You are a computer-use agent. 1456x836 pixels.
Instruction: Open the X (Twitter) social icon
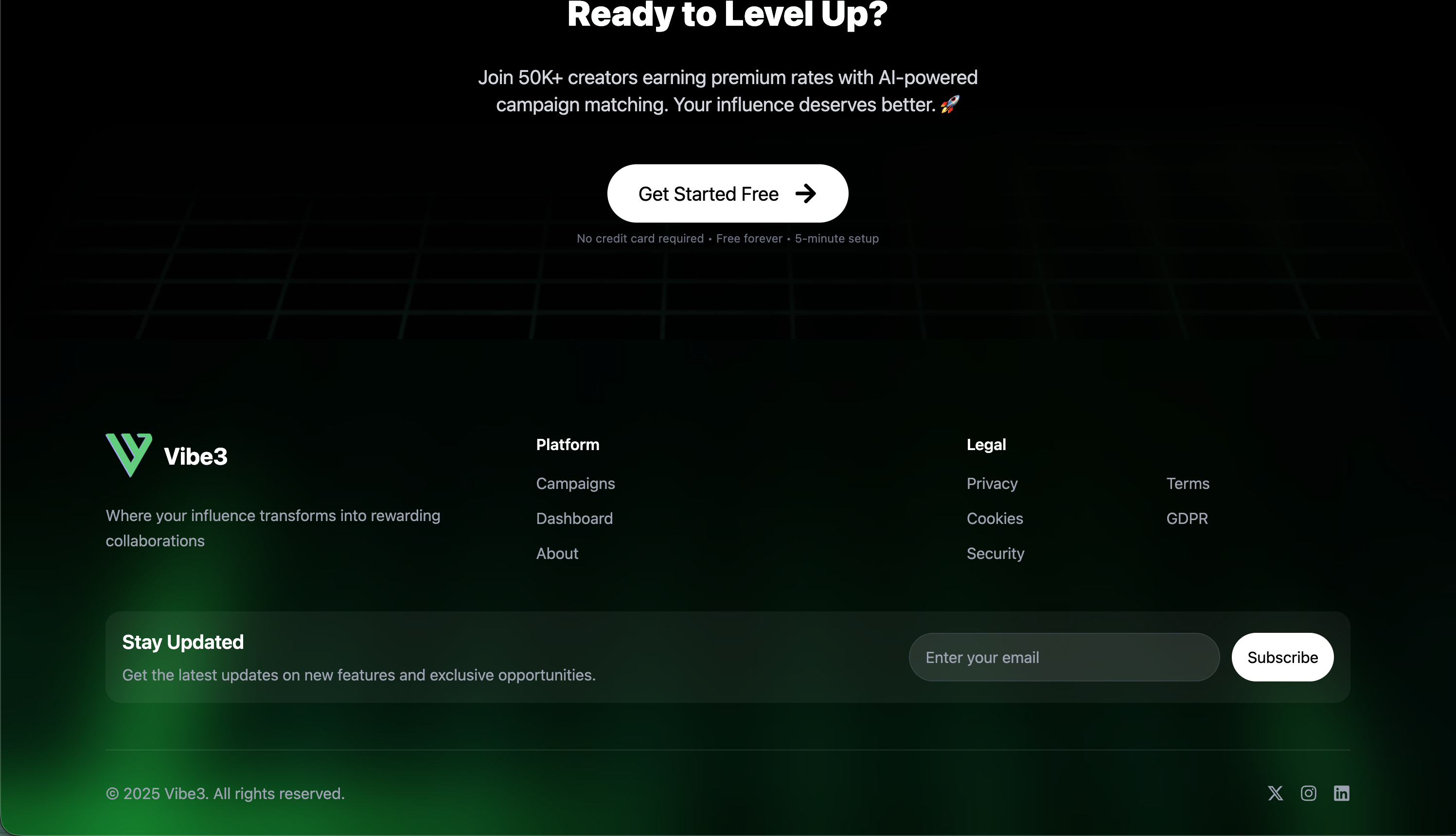1275,793
